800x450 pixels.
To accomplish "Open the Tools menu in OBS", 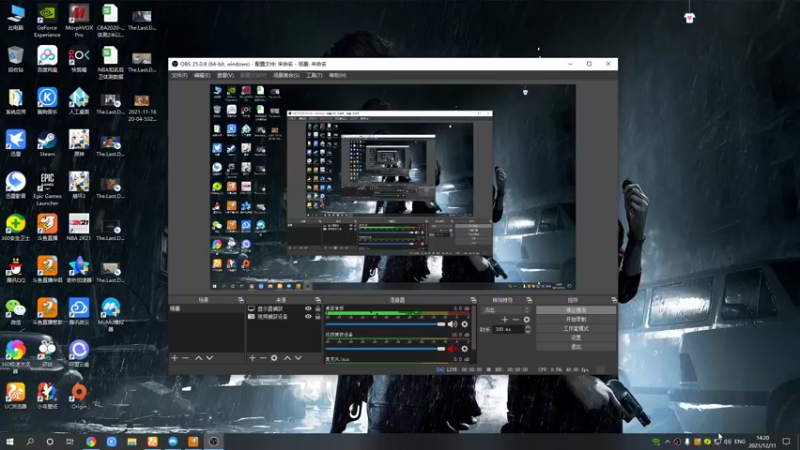I will point(314,76).
